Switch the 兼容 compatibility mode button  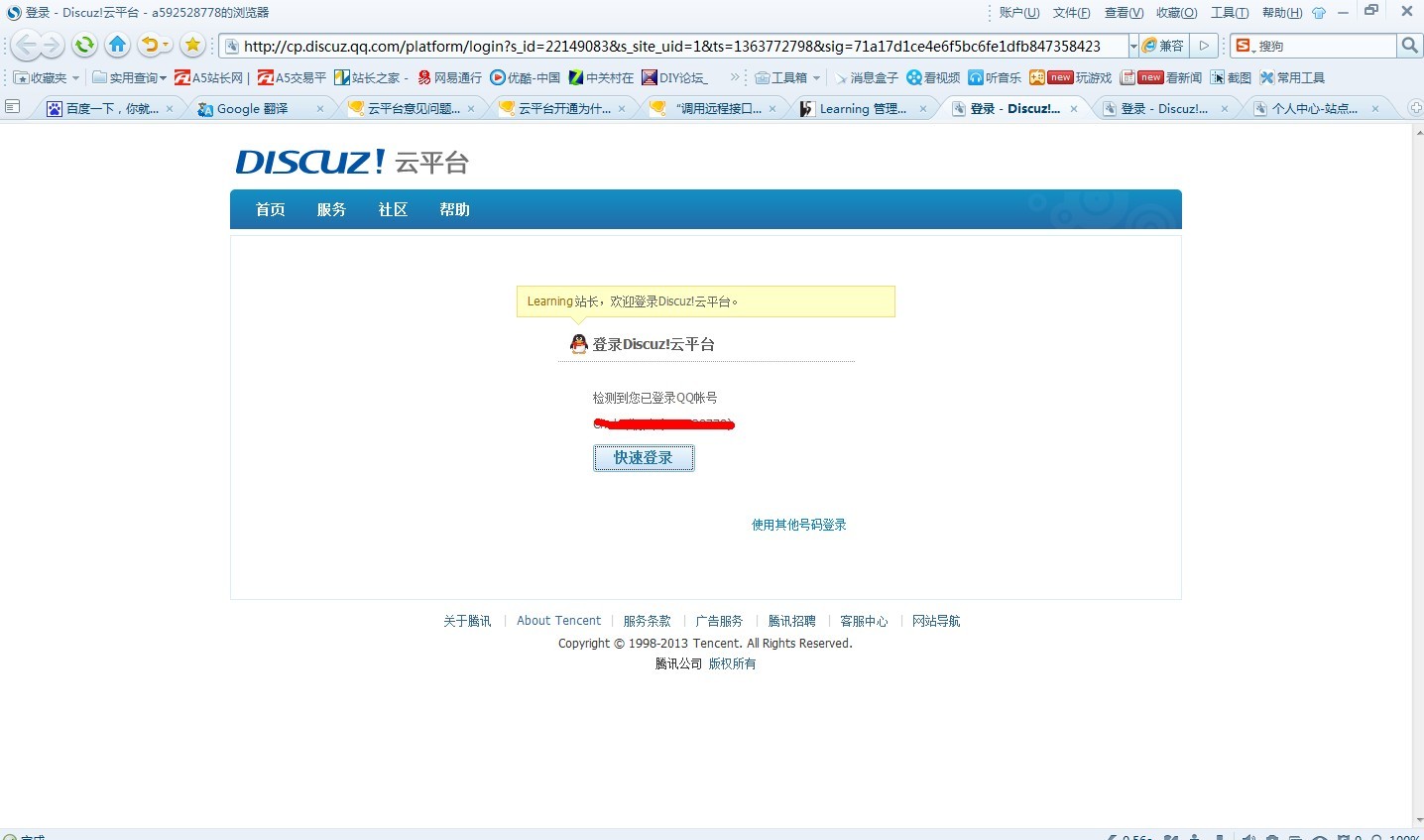point(1163,46)
